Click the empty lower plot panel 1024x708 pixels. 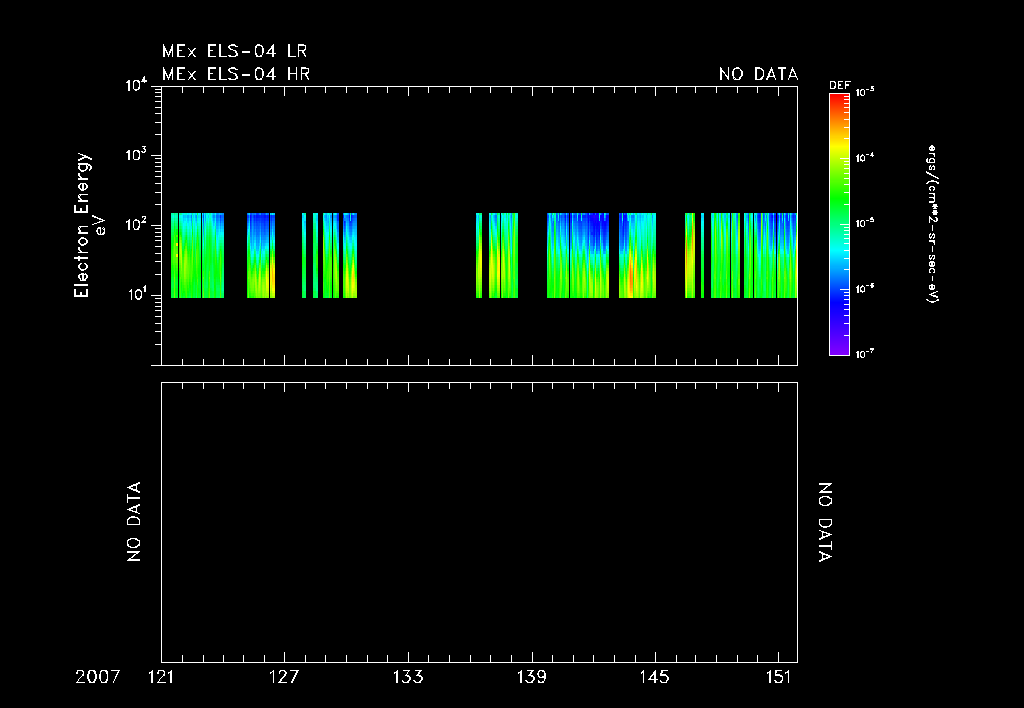(x=479, y=522)
